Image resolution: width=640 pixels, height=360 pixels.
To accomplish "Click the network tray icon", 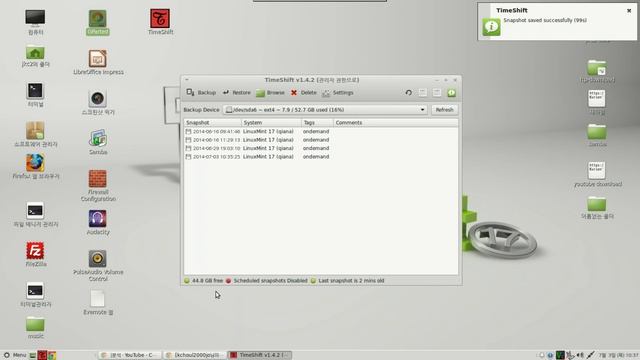I will [x=590, y=355].
